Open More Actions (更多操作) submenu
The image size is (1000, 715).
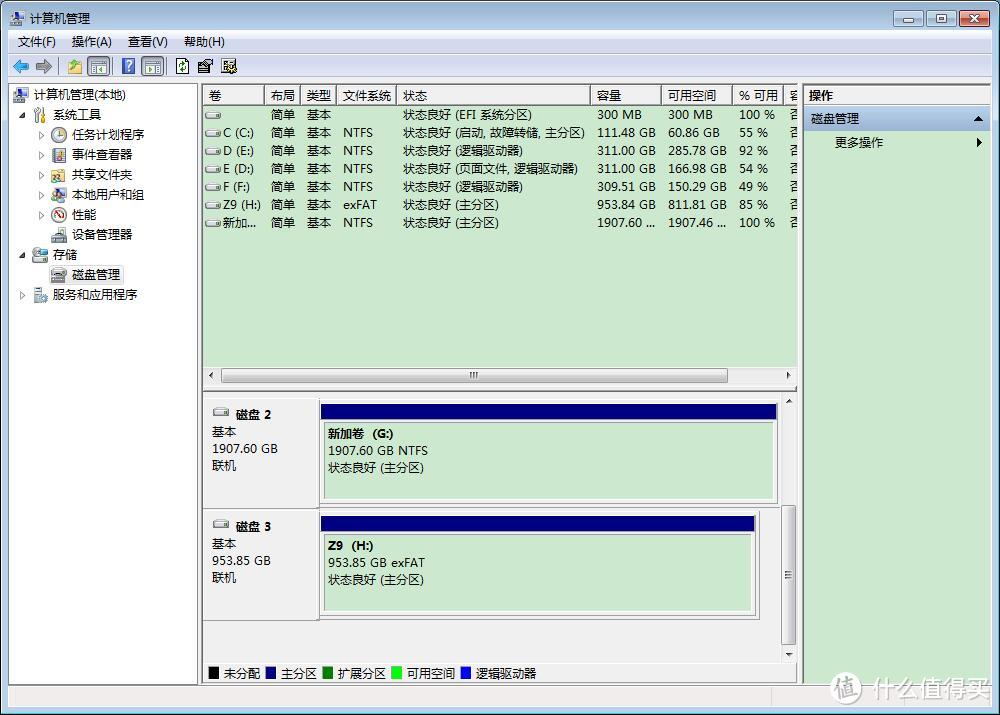[x=859, y=142]
